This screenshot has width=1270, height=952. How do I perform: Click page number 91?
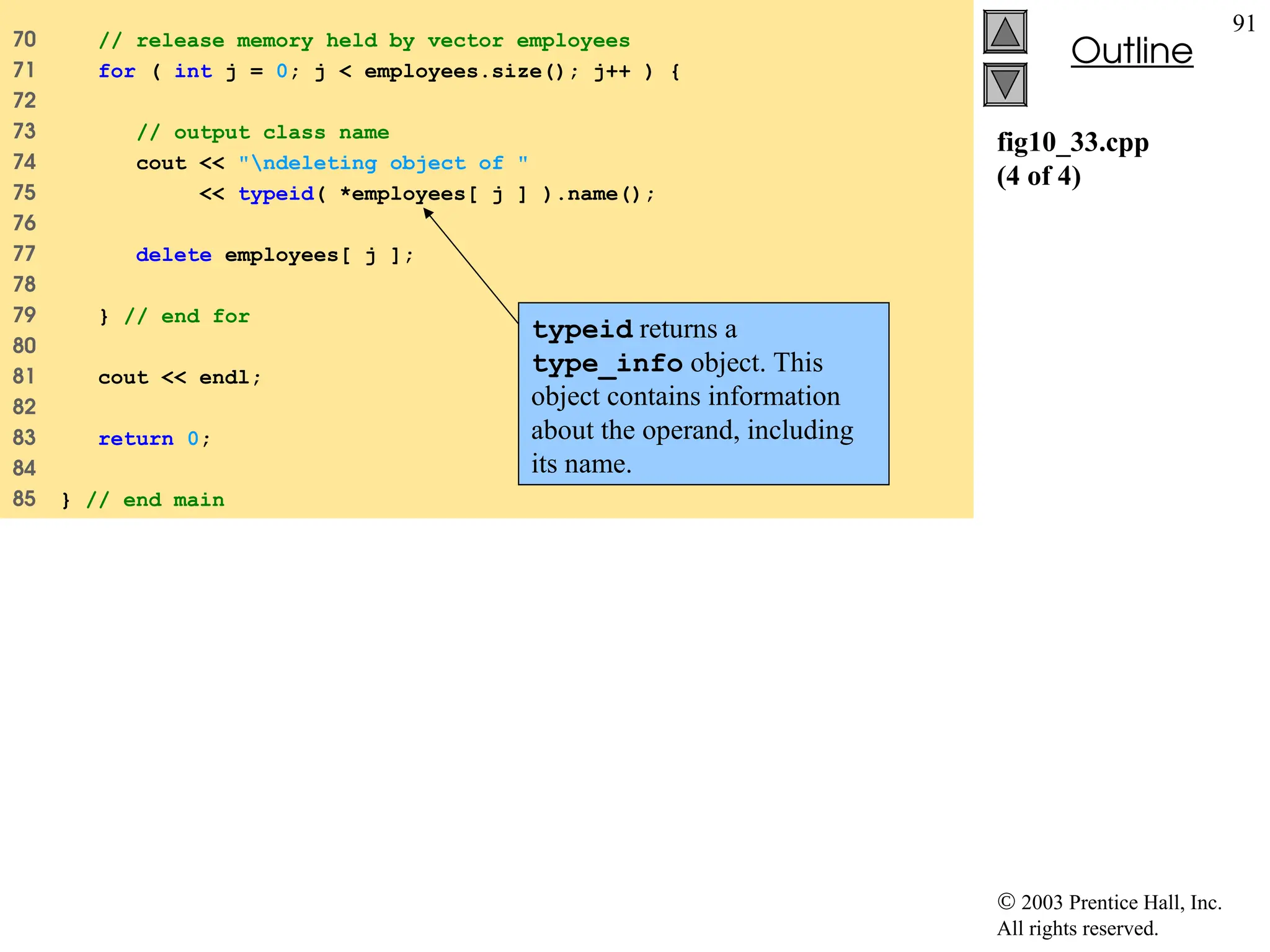coord(1244,24)
